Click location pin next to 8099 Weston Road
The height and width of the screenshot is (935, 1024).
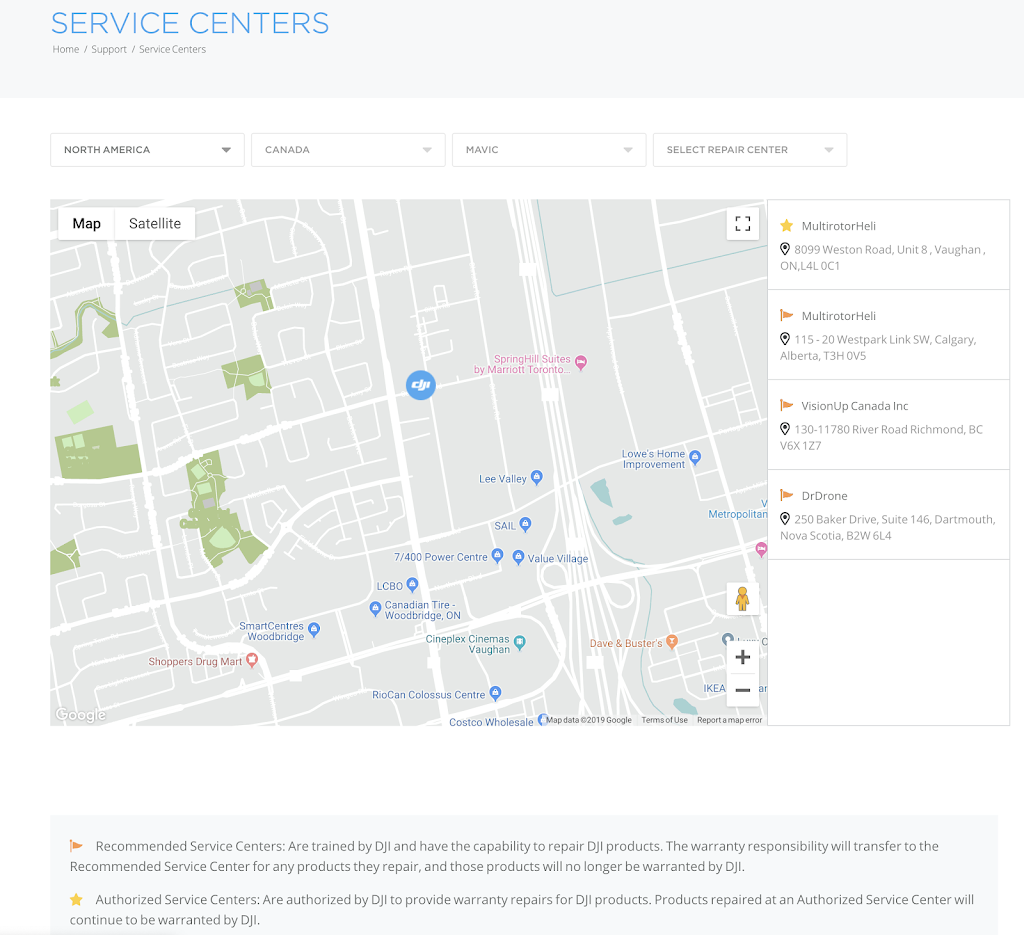click(x=785, y=249)
